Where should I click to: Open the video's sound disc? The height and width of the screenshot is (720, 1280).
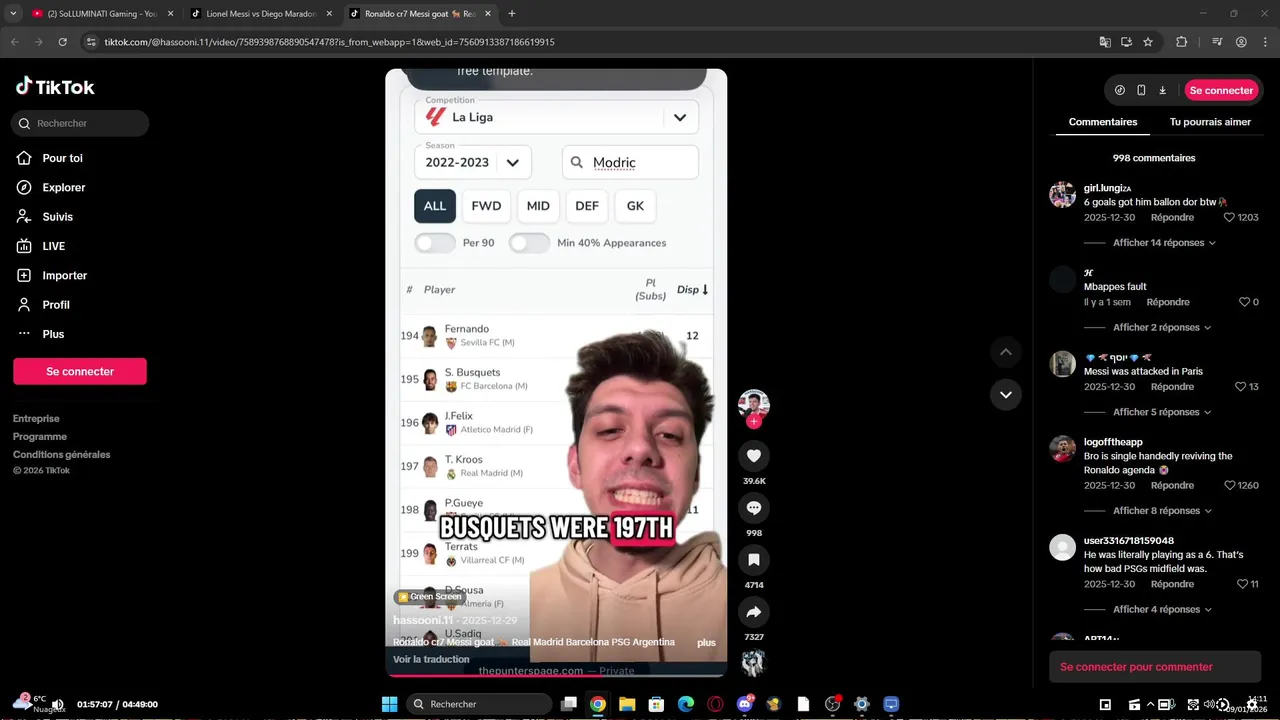pyautogui.click(x=753, y=663)
